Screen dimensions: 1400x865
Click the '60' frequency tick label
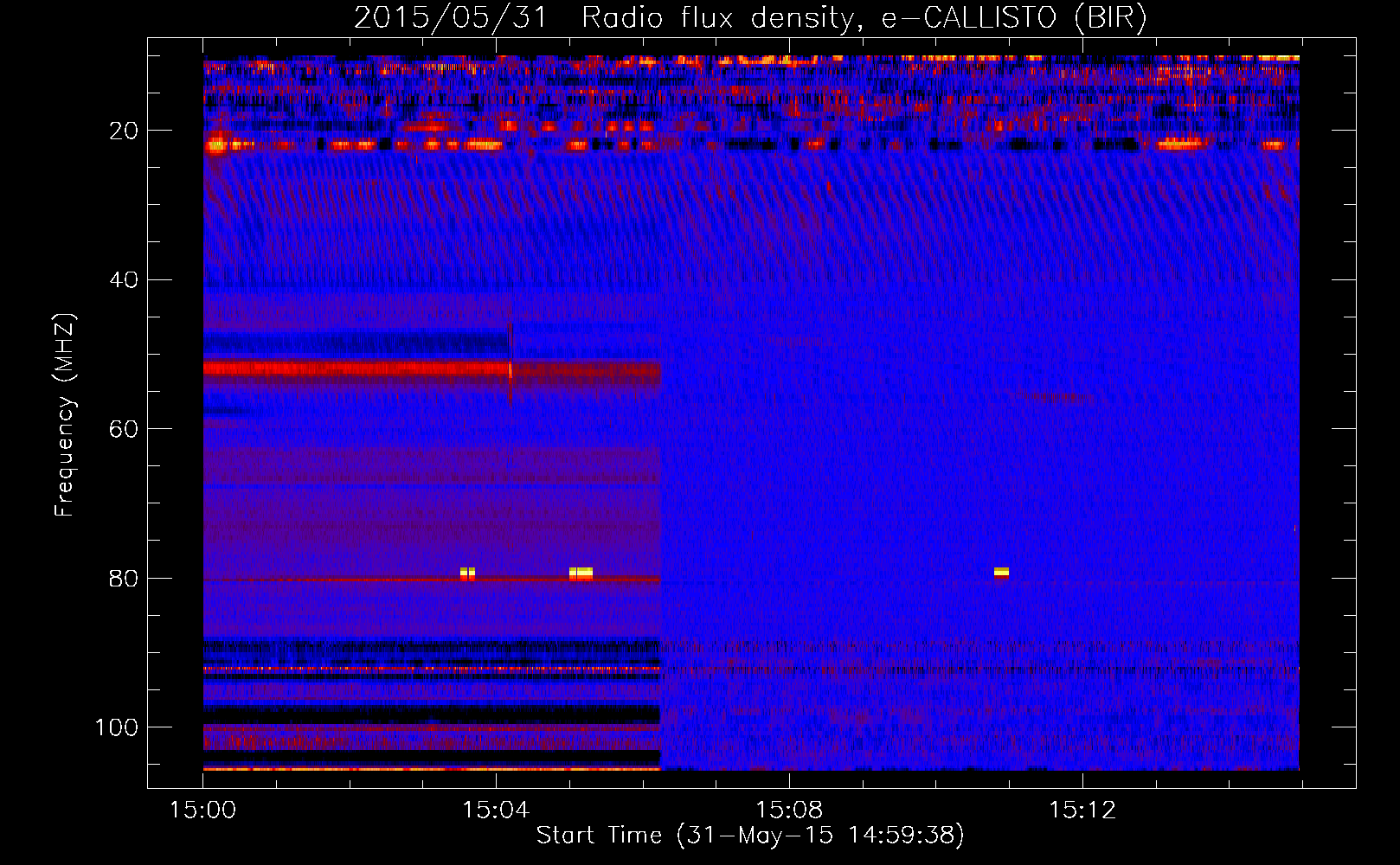tap(125, 430)
